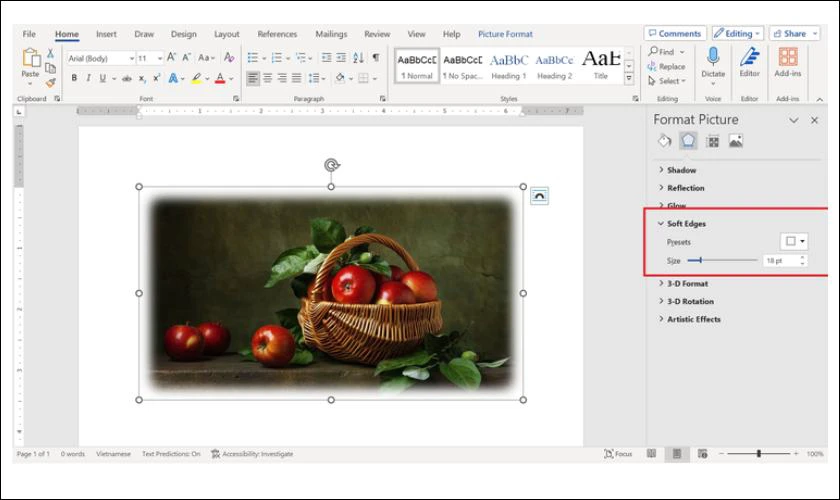Open the File menu tab
The width and height of the screenshot is (840, 500).
click(x=29, y=34)
